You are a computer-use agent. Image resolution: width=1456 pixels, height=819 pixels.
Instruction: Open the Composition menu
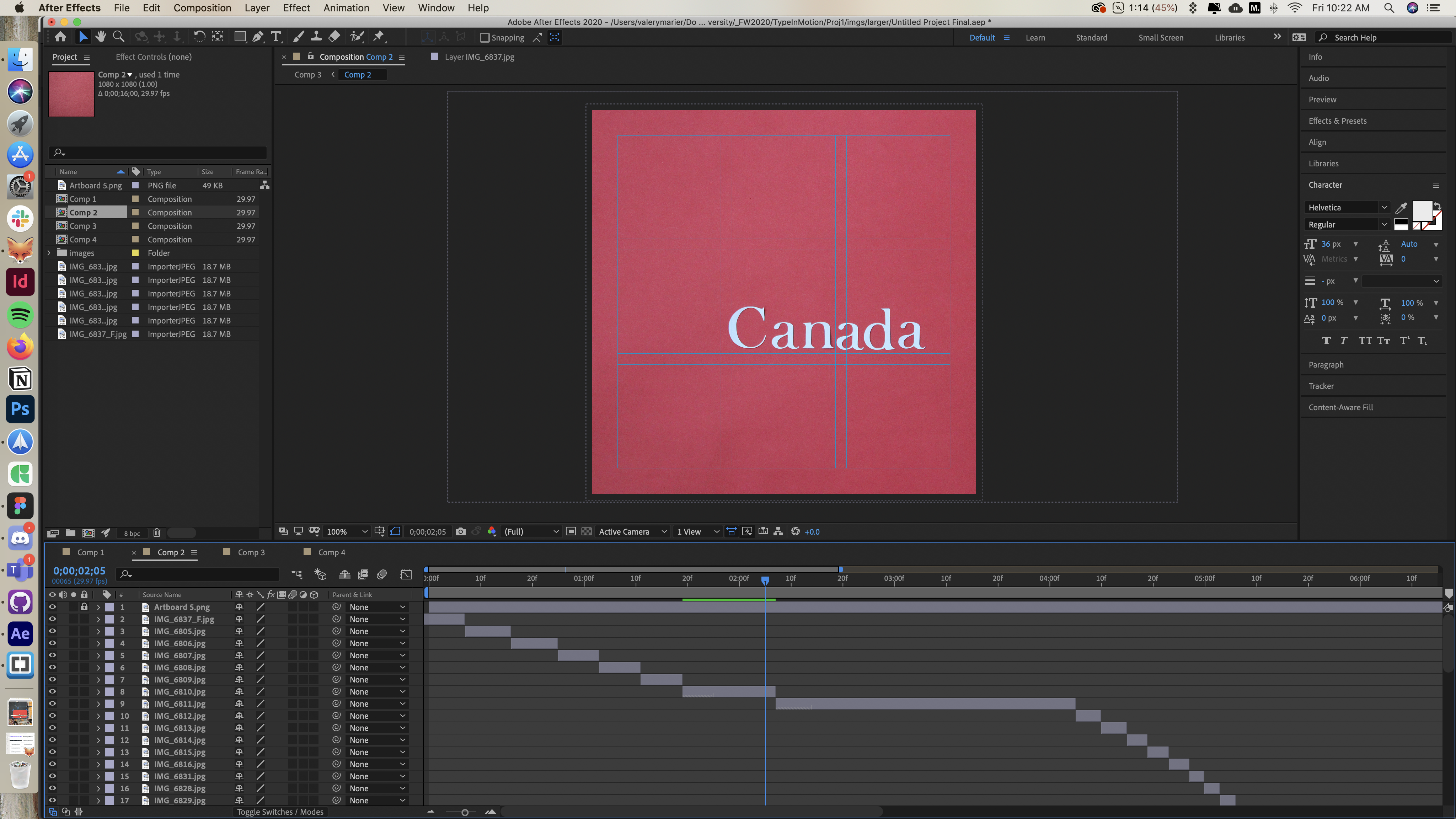click(x=202, y=8)
